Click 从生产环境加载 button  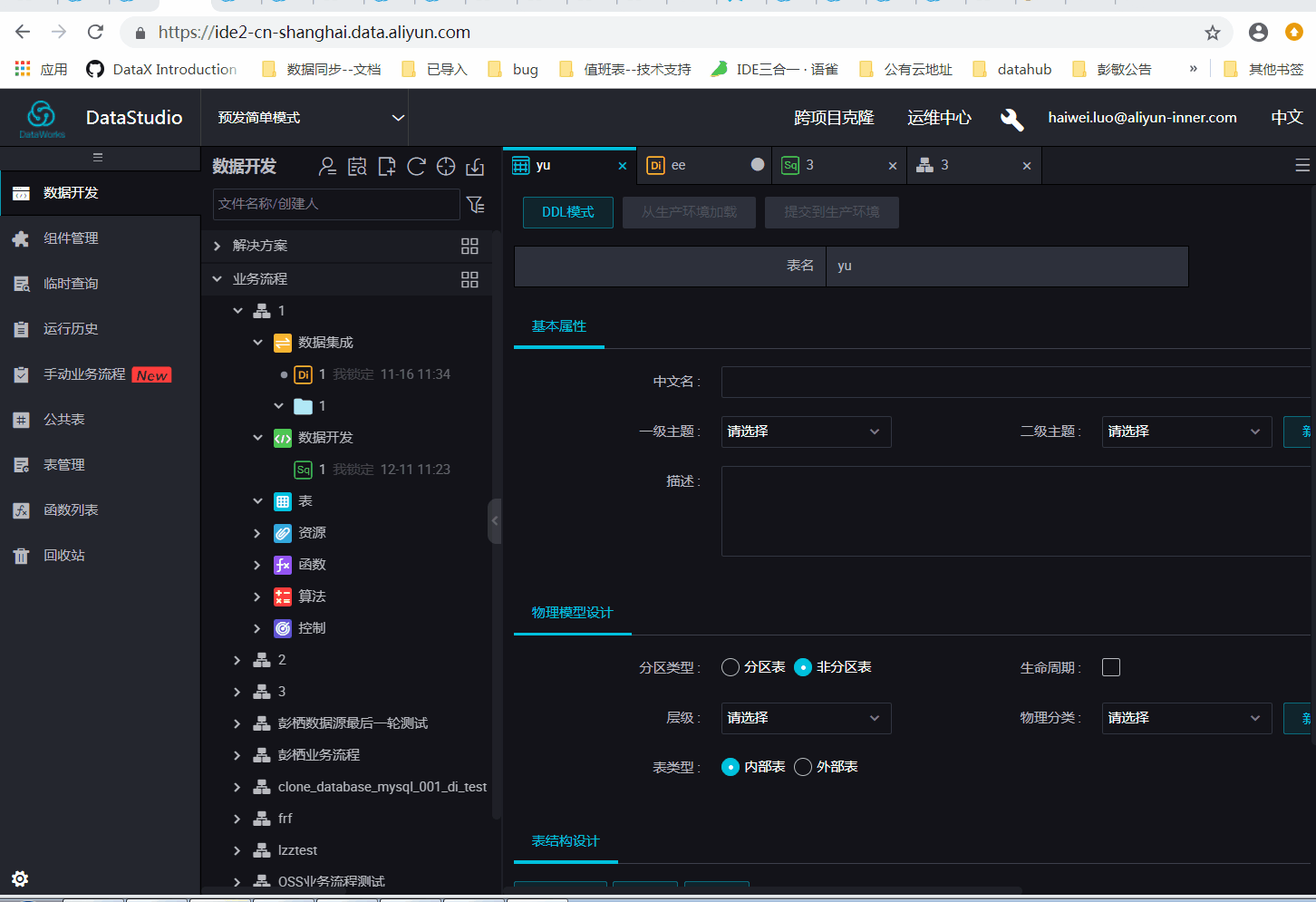tap(690, 212)
